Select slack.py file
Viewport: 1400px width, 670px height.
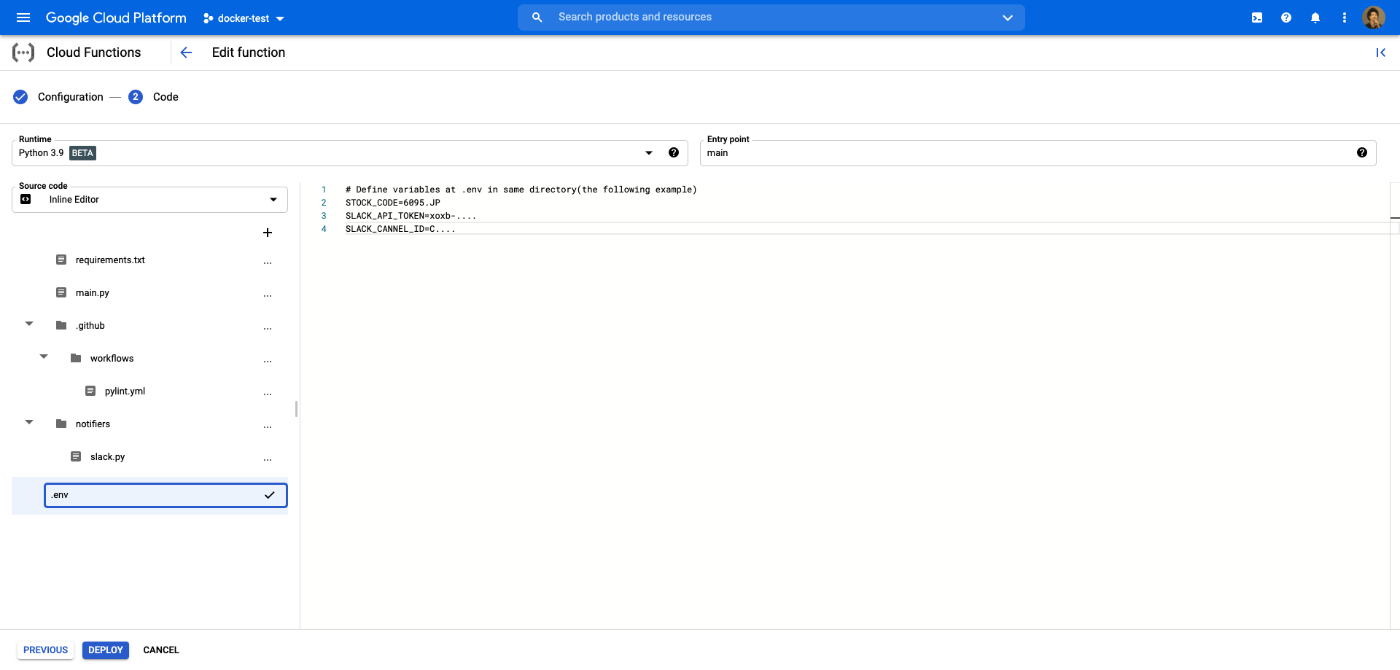pyautogui.click(x=107, y=457)
